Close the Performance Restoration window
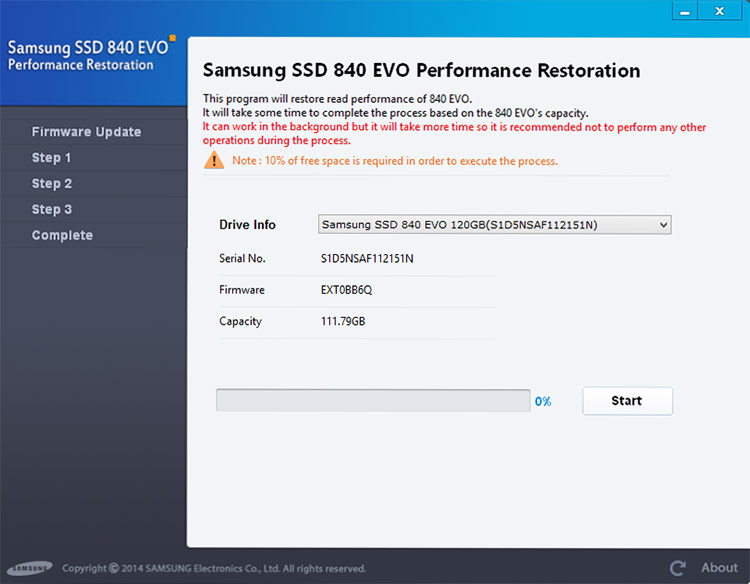 point(719,11)
